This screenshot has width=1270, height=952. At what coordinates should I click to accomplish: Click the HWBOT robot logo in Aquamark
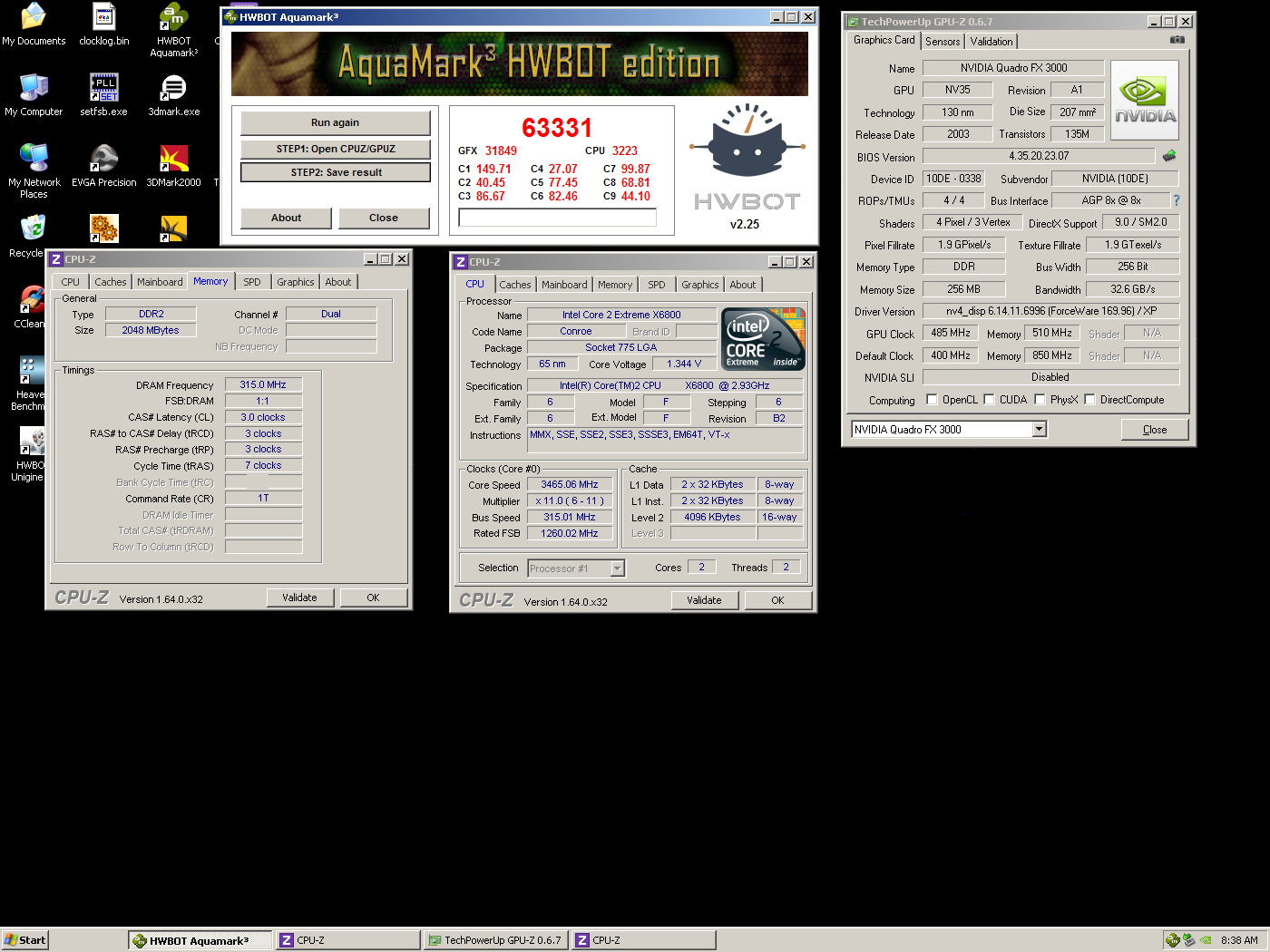point(746,141)
